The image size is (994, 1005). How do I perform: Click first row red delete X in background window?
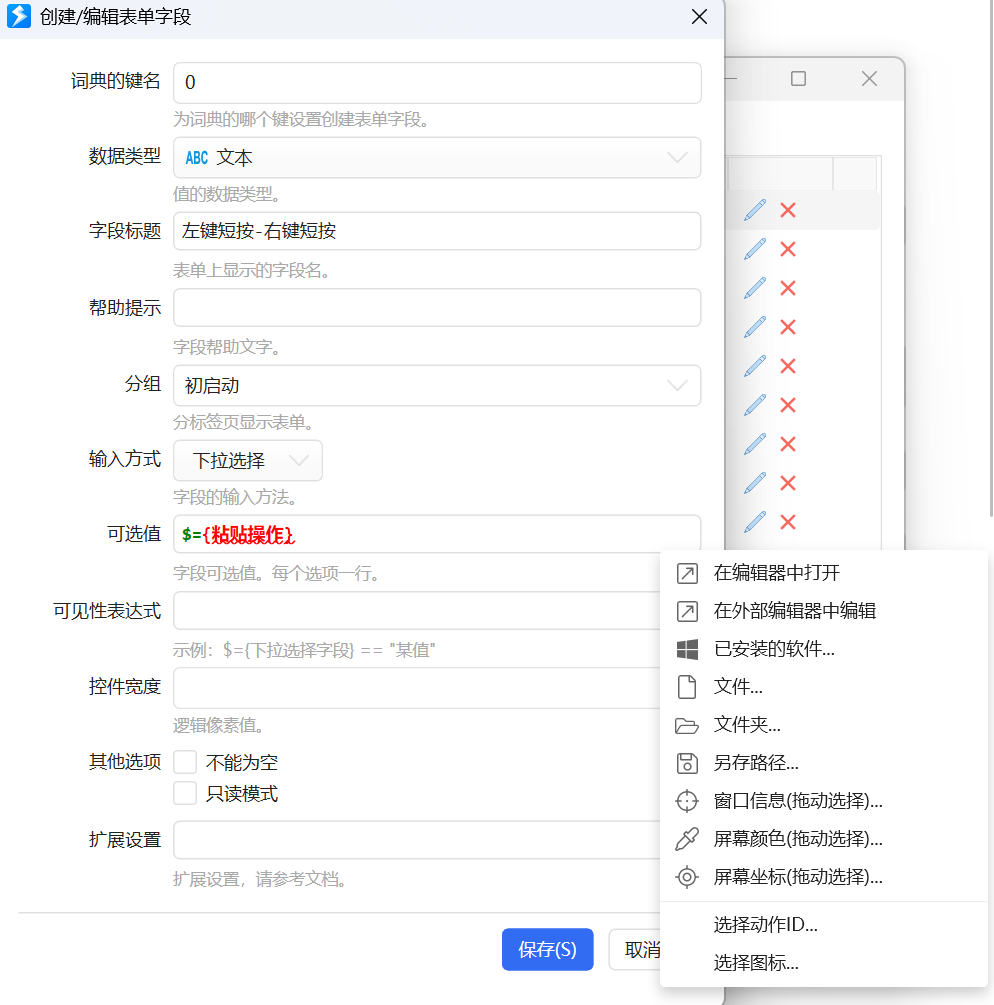coord(788,210)
